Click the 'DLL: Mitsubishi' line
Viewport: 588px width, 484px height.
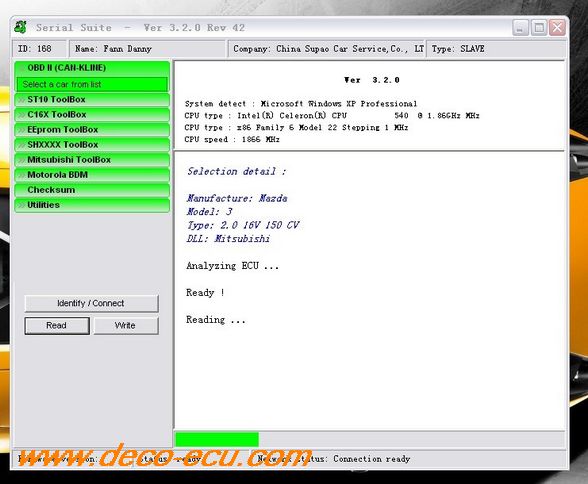coord(228,239)
